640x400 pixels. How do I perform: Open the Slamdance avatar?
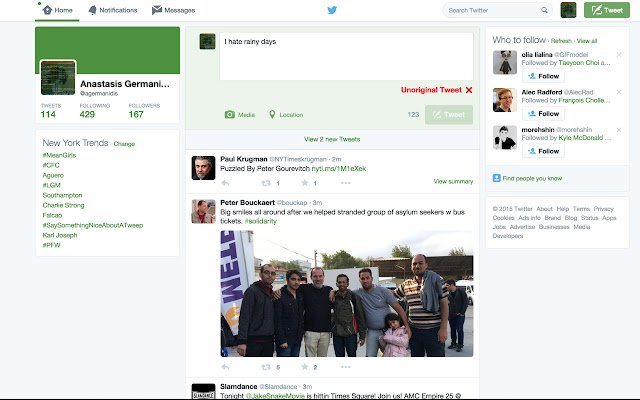(x=203, y=391)
